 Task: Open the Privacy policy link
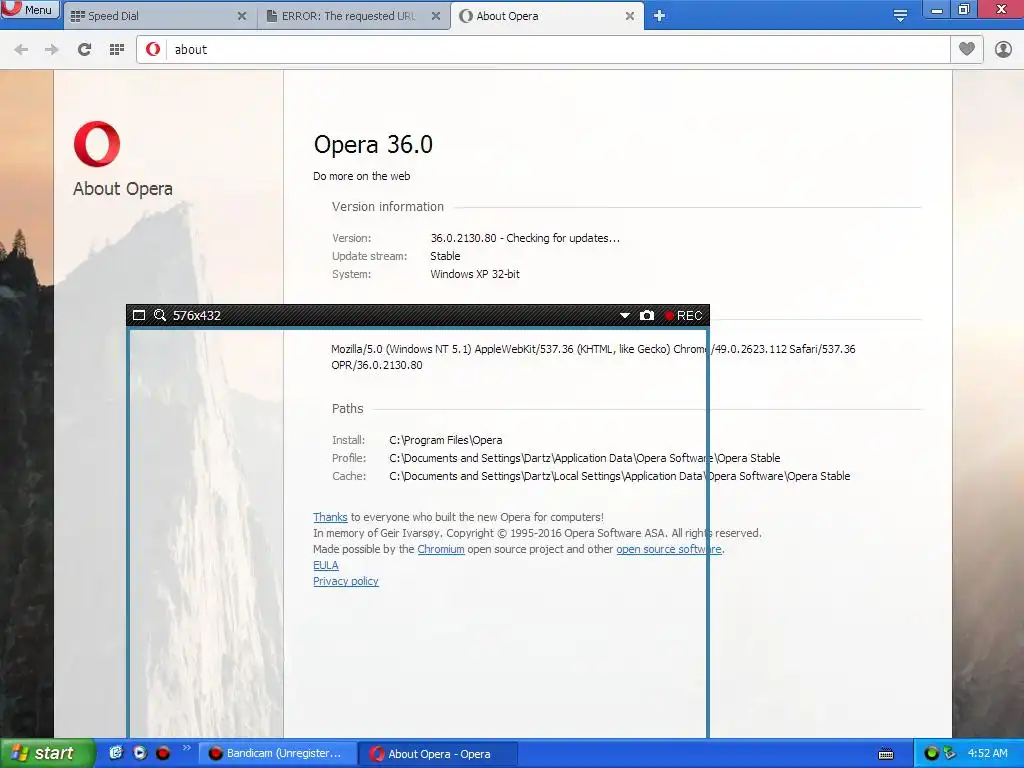coord(345,581)
